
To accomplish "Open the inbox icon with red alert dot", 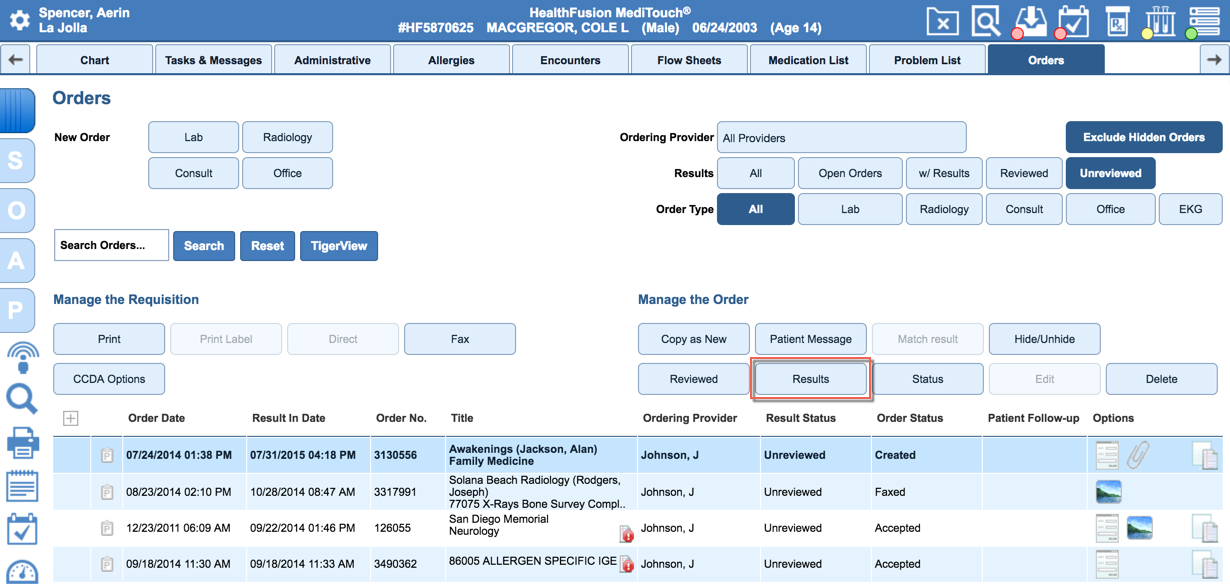I will [x=1029, y=20].
